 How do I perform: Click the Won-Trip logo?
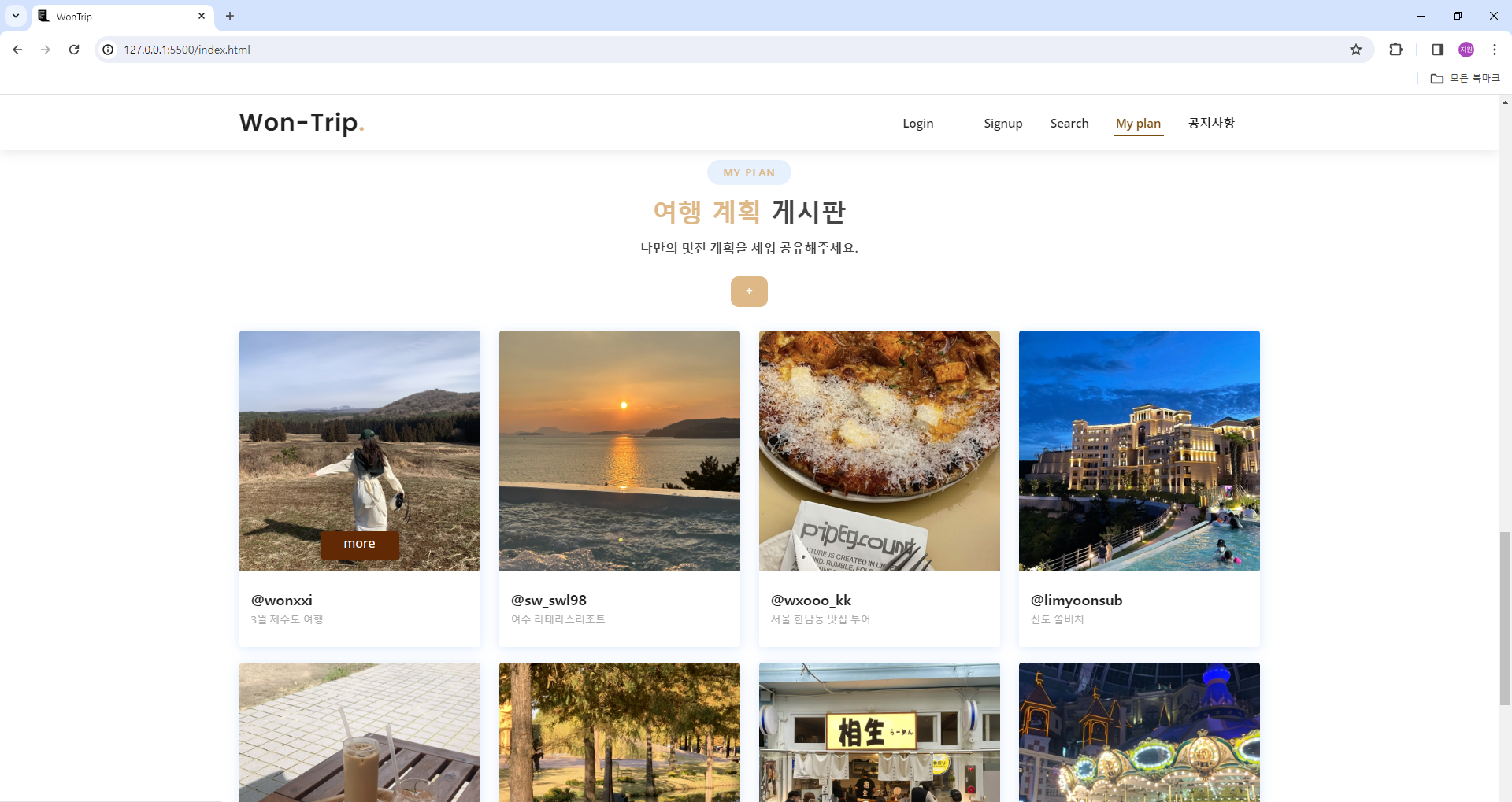[302, 123]
